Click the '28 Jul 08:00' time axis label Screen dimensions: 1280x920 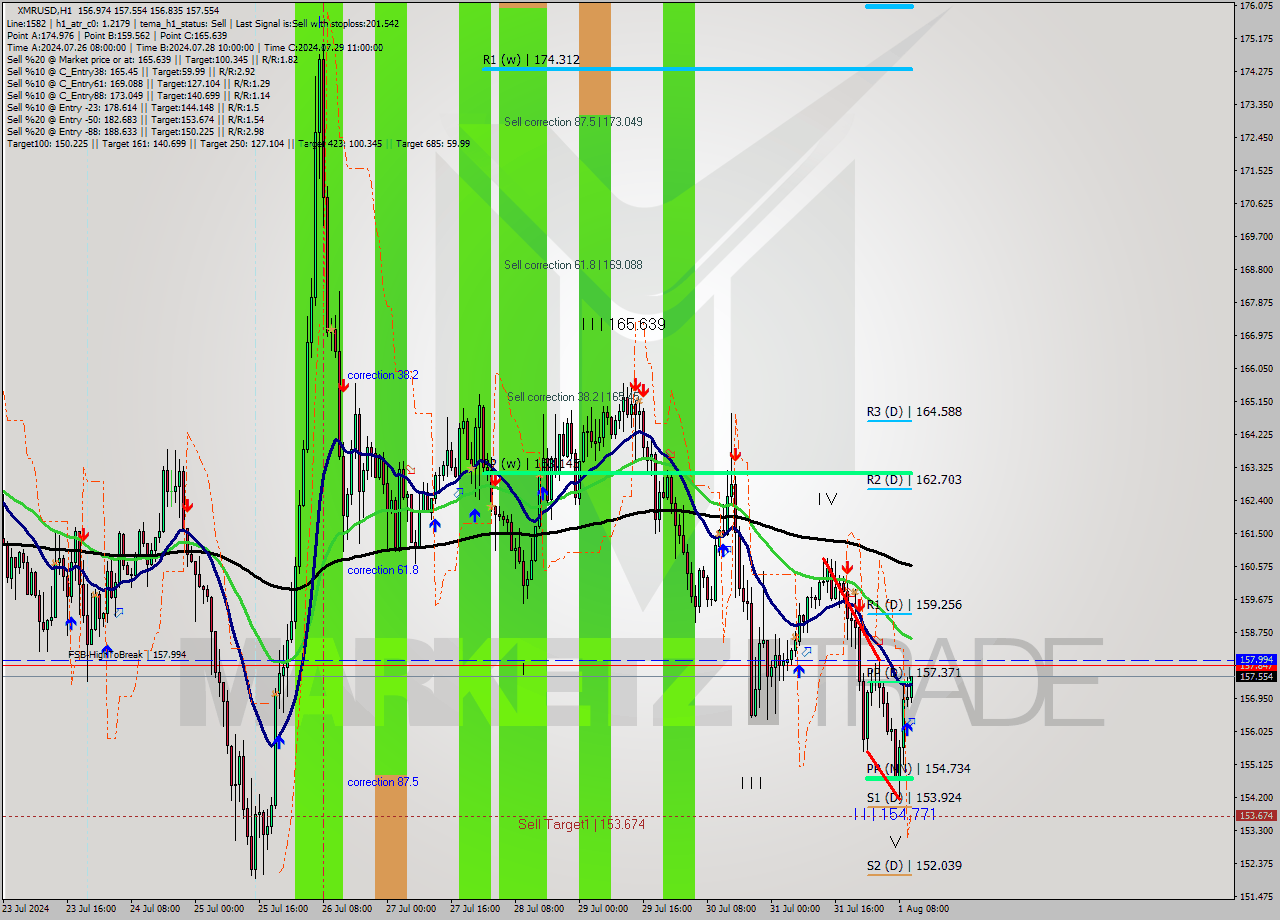538,909
